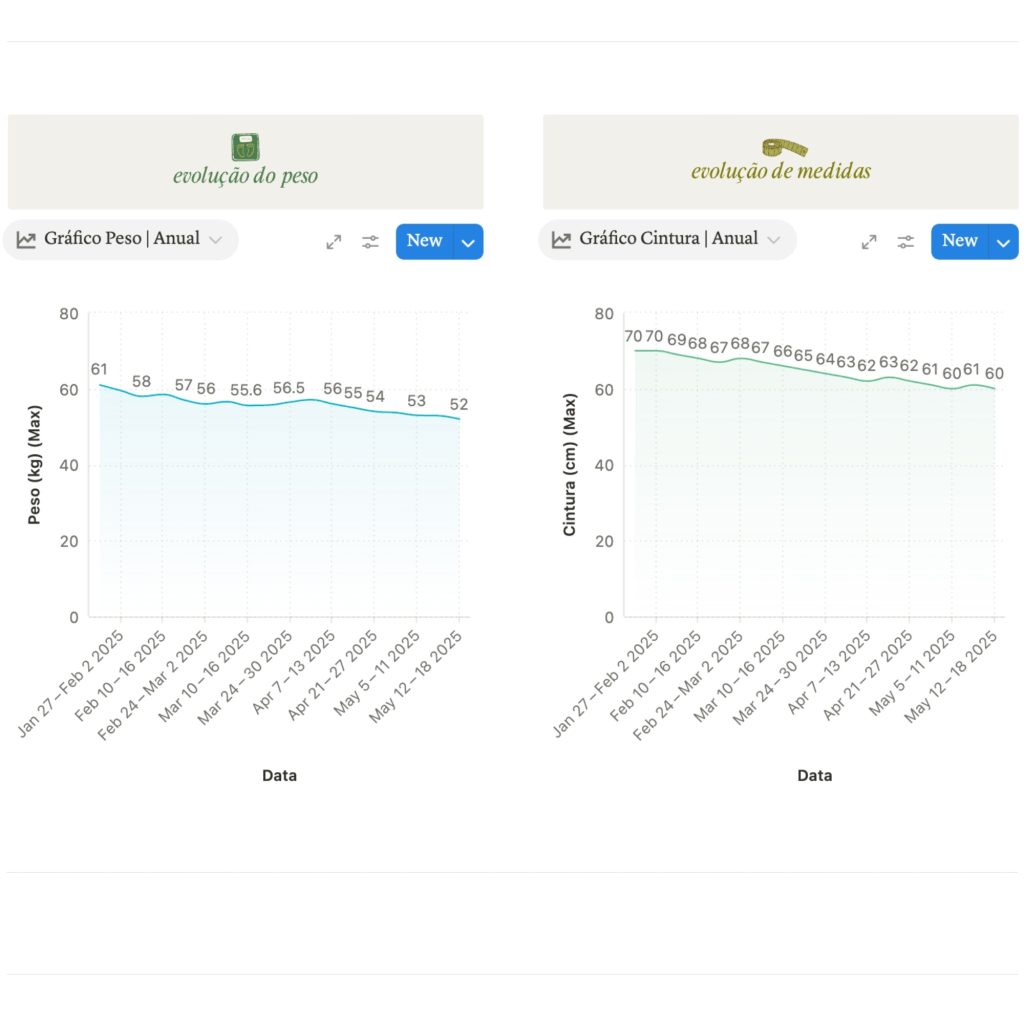Add a New entry to the weight database
The image size is (1024, 1024).
(424, 241)
